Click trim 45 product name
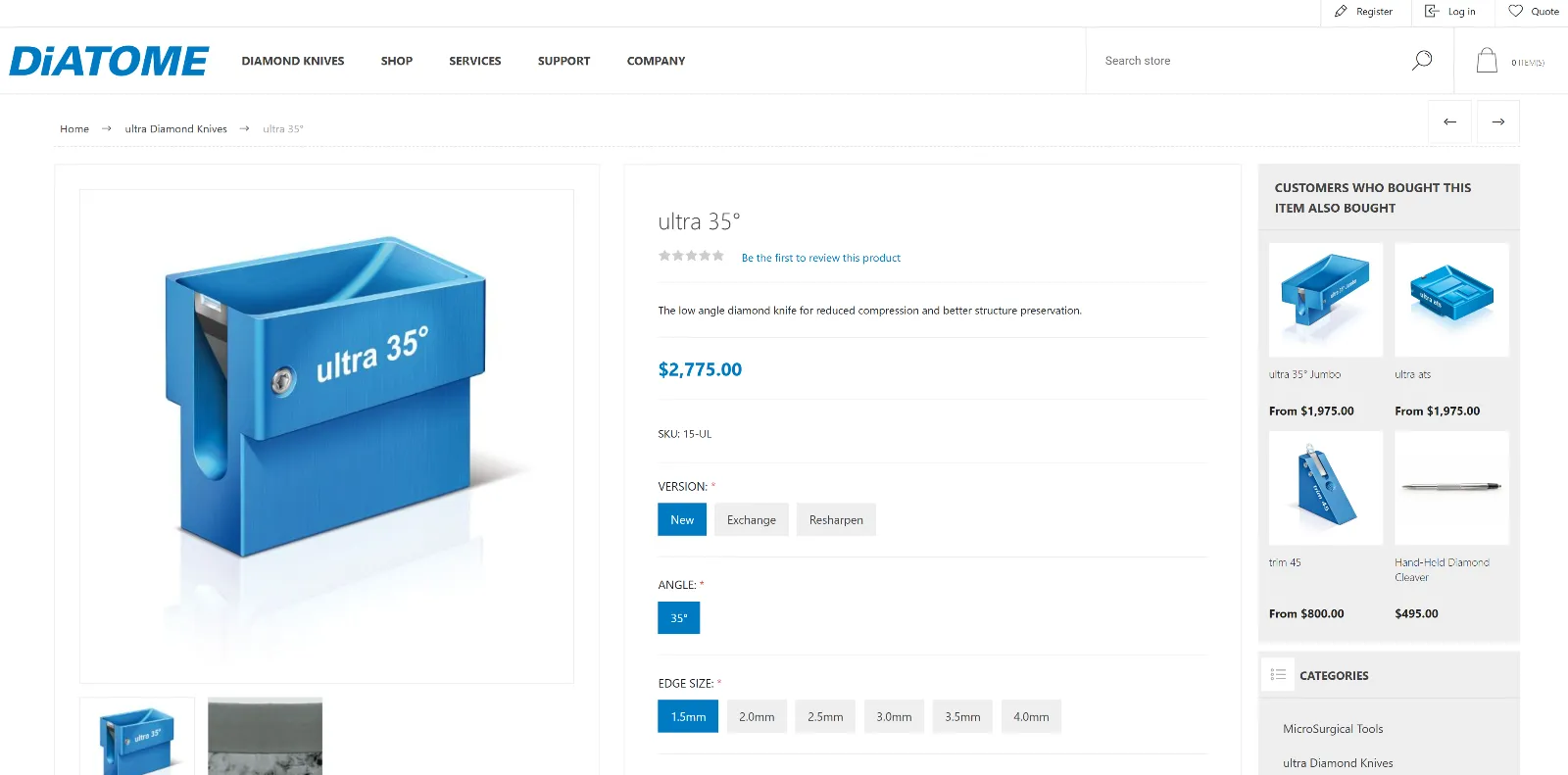 point(1285,562)
